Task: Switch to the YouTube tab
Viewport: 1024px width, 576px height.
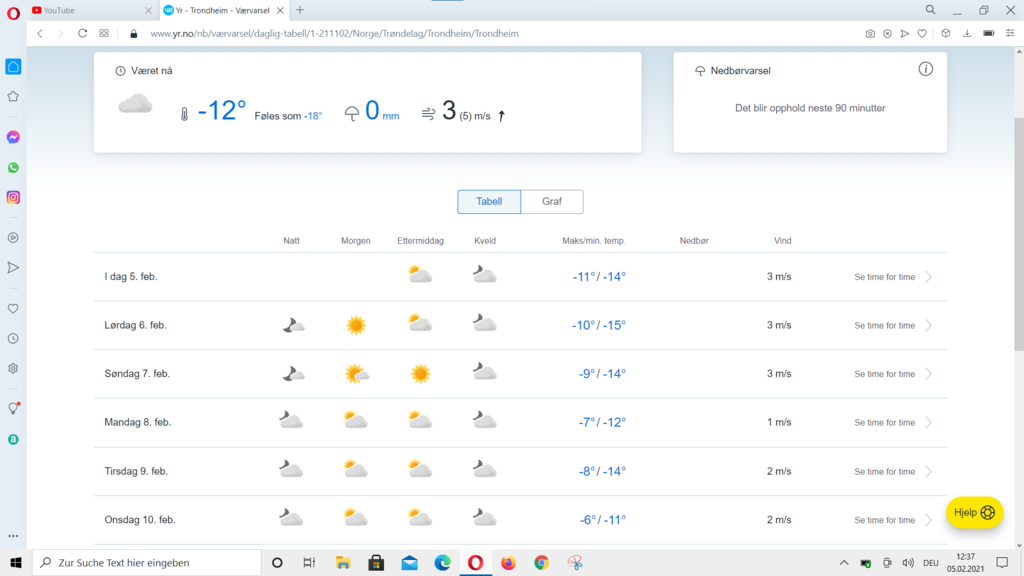Action: [x=91, y=10]
